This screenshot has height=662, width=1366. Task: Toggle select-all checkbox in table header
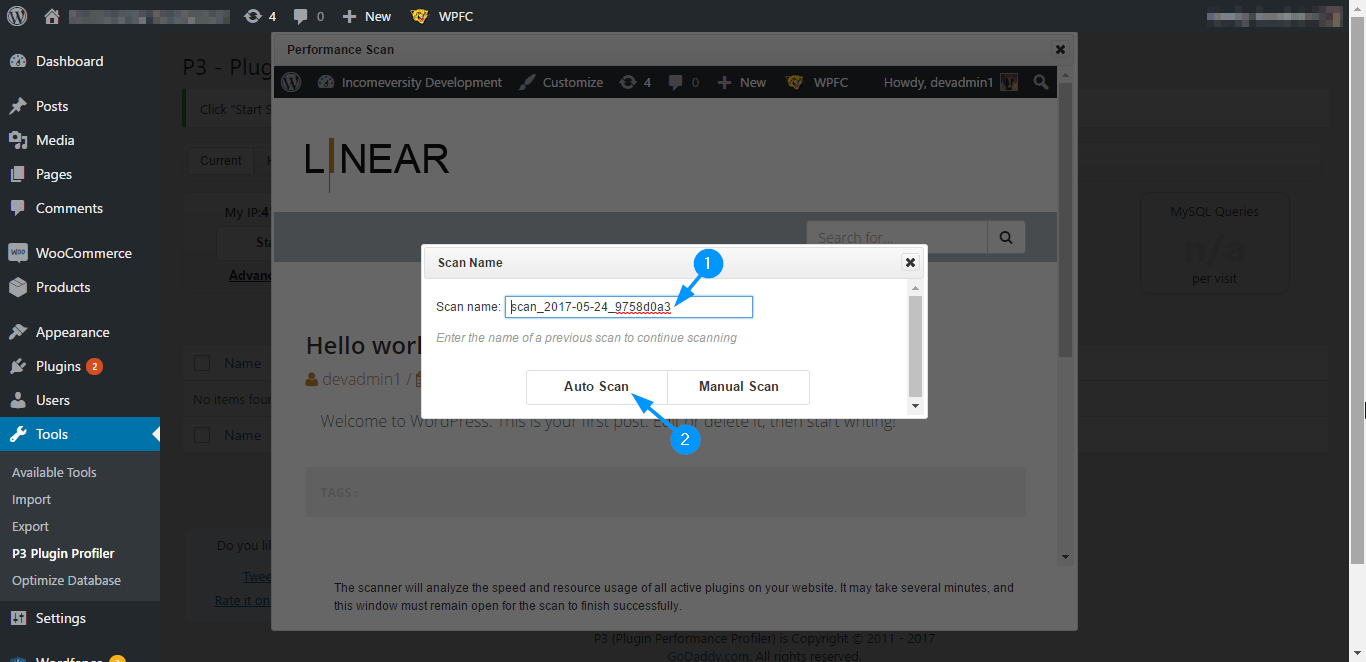202,363
